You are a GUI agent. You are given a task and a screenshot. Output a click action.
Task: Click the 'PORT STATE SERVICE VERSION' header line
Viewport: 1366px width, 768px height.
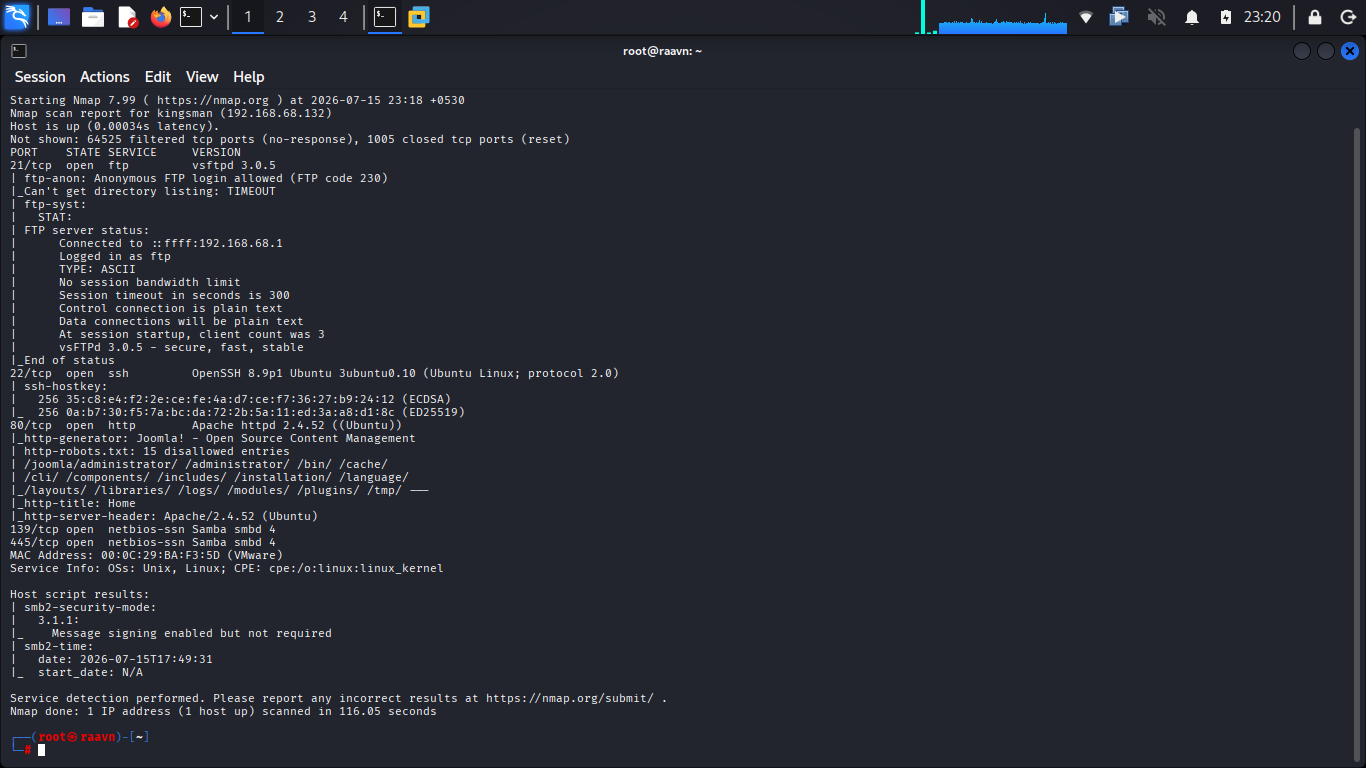point(126,152)
